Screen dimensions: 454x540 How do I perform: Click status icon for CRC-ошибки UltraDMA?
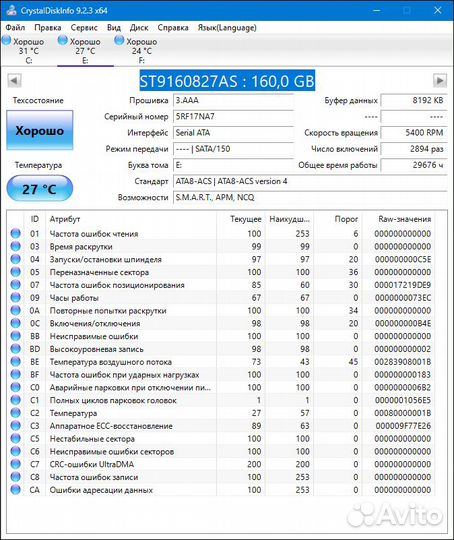pos(16,464)
